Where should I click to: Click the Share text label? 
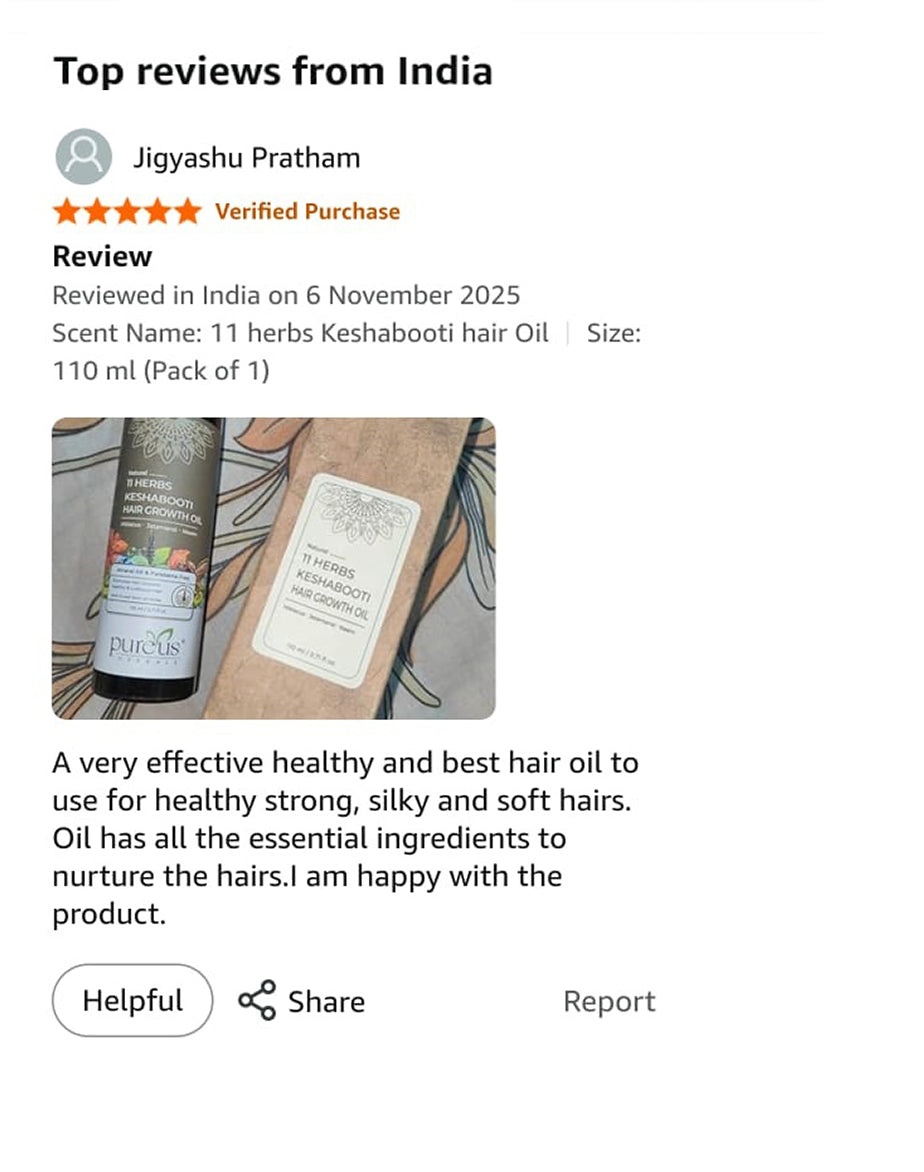point(327,1002)
